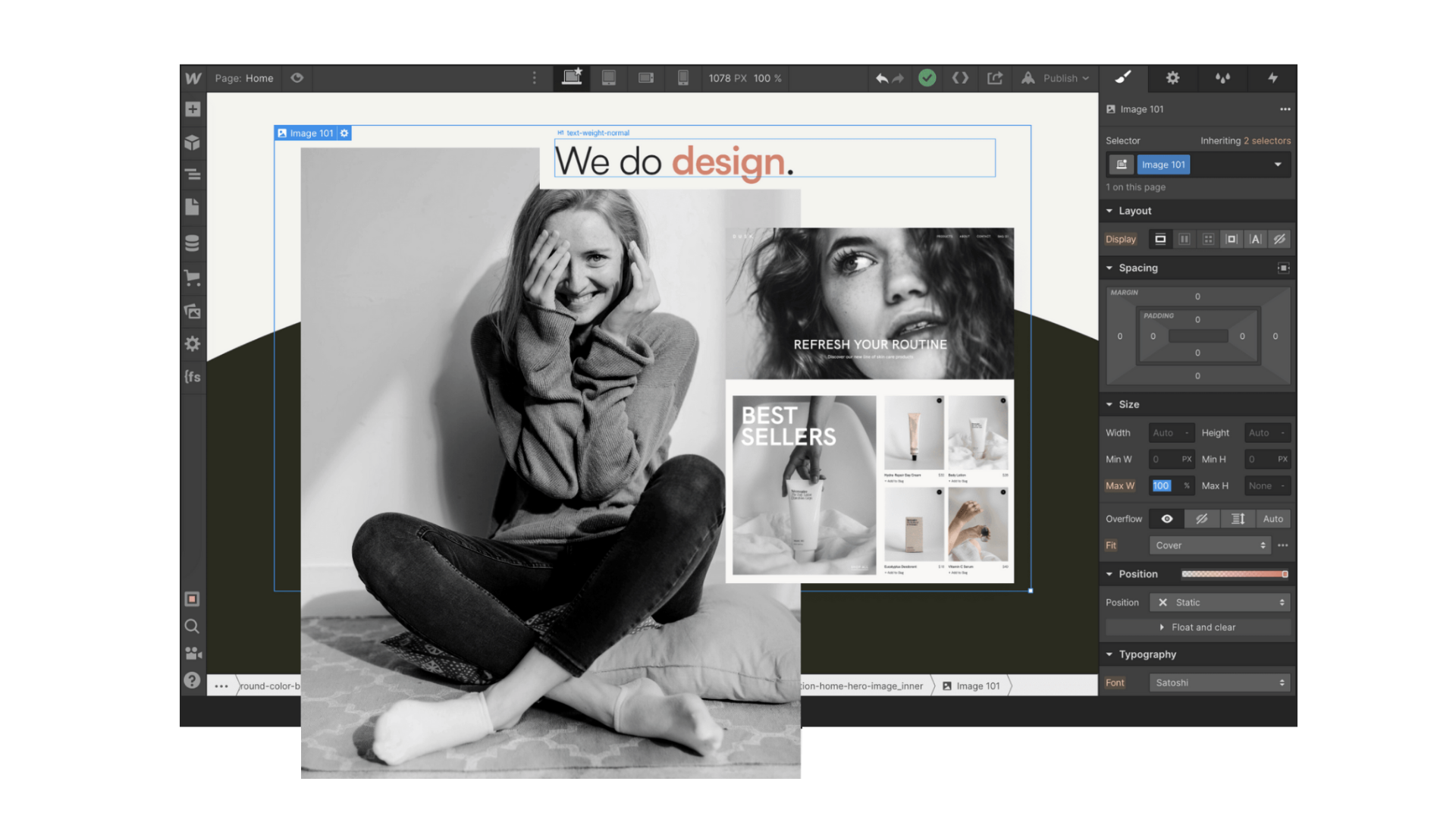Screen dimensions: 1456x819
Task: Open the Components cube panel
Action: tap(193, 143)
